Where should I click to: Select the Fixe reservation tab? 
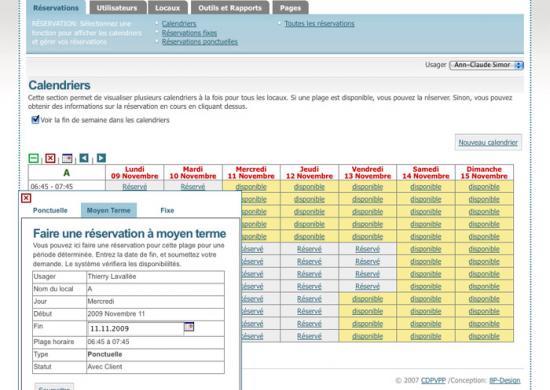167,210
